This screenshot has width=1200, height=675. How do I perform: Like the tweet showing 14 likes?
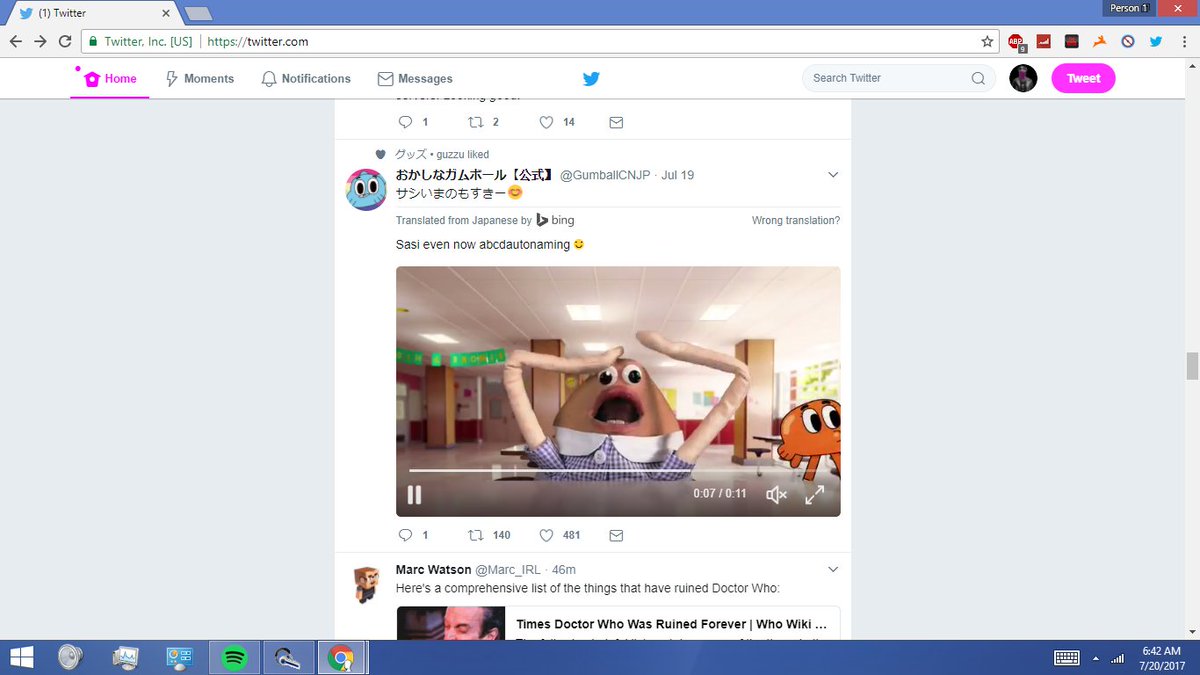tap(546, 122)
